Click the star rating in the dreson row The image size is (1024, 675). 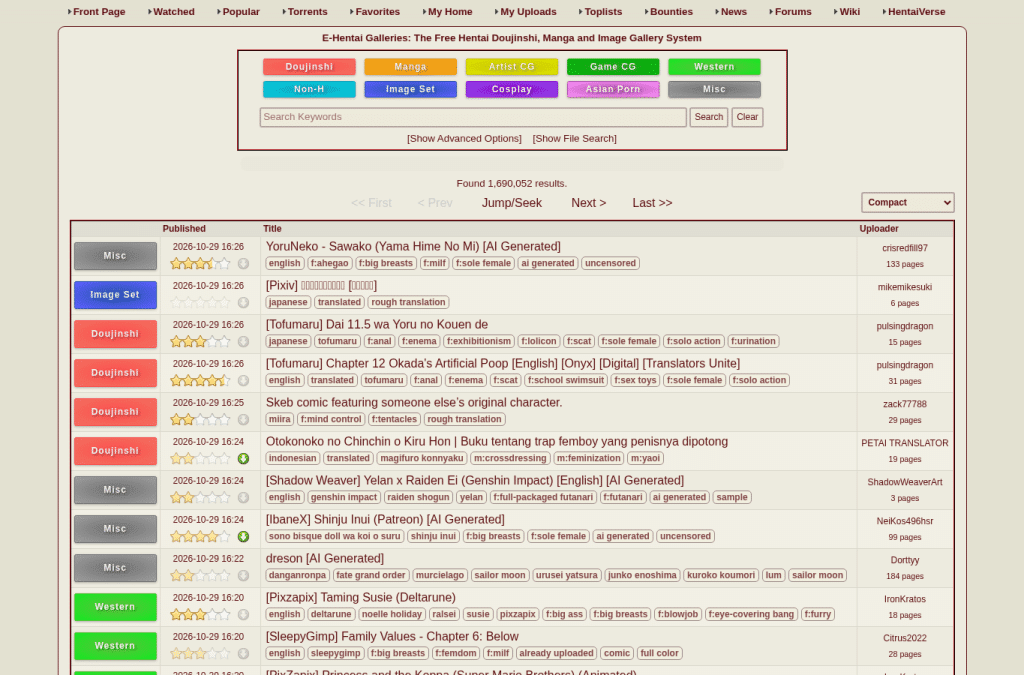pos(200,576)
